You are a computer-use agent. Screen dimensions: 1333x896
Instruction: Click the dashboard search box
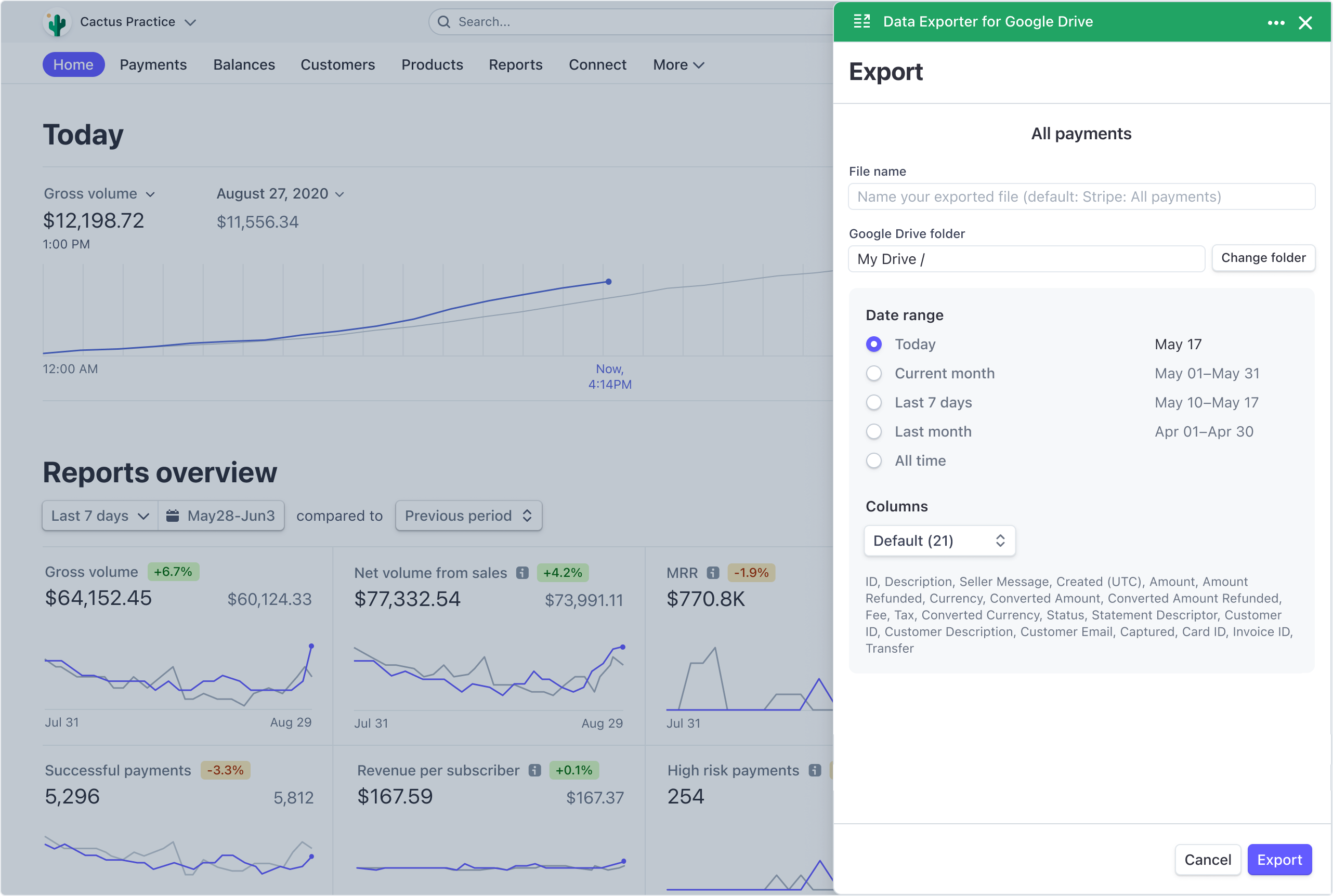631,22
